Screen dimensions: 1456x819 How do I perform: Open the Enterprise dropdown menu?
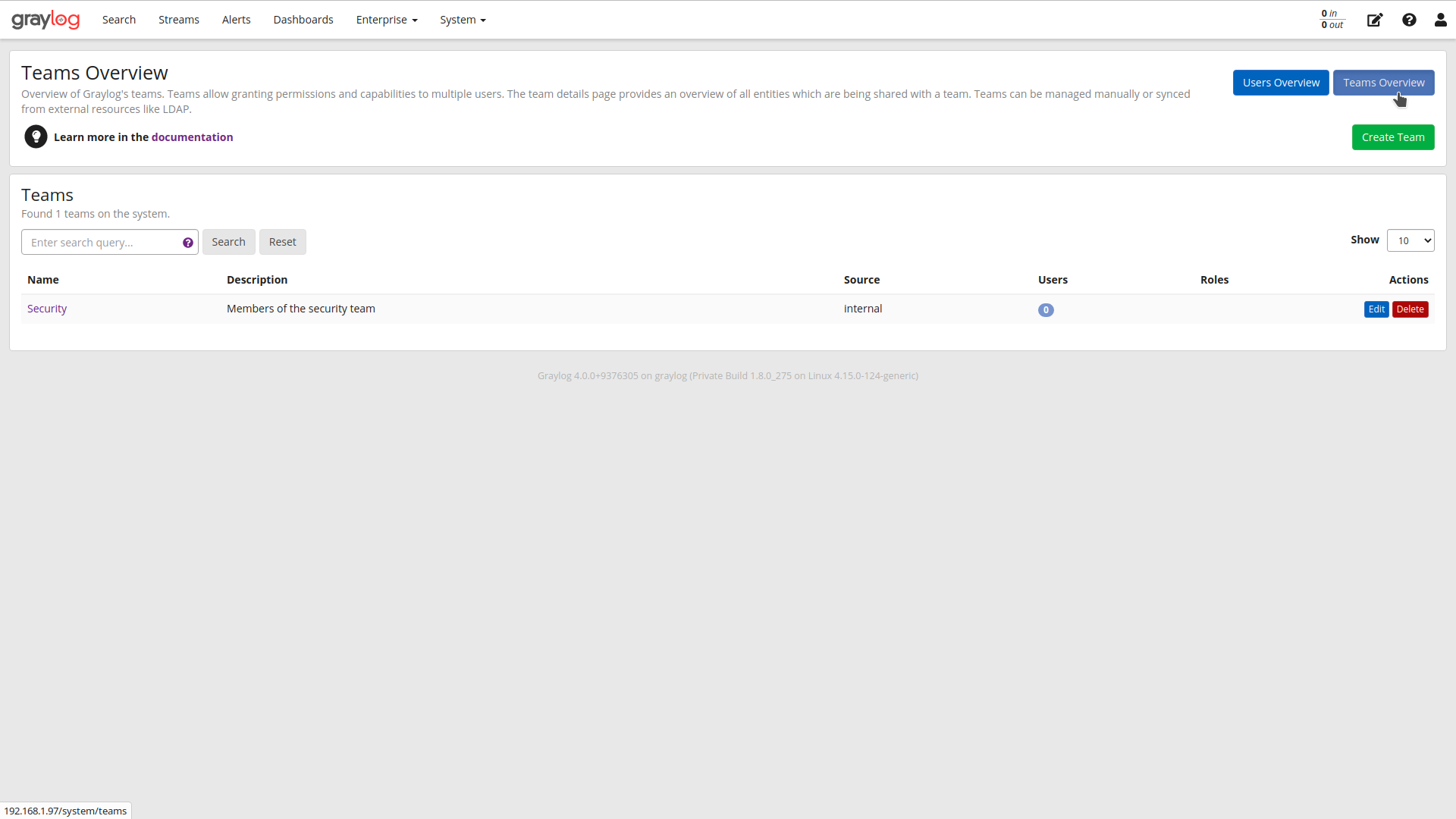click(x=386, y=20)
